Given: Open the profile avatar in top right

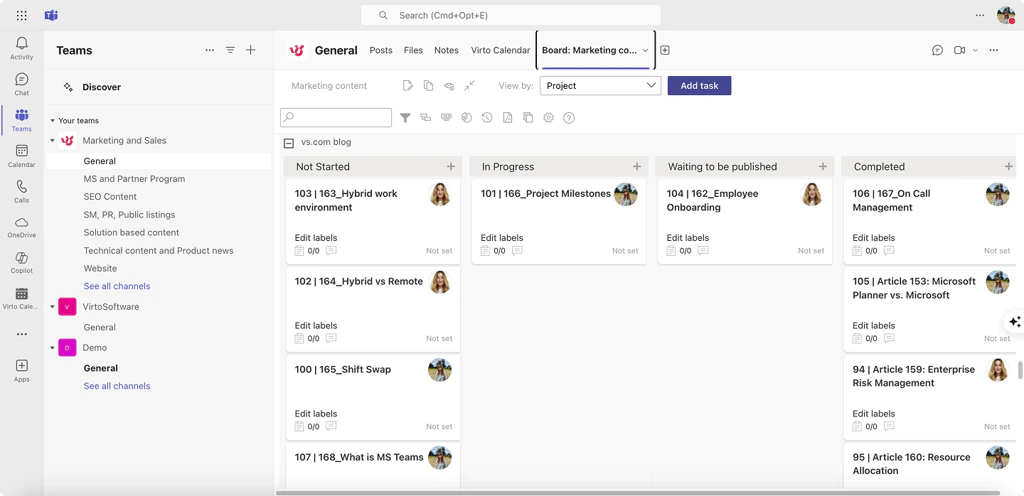Looking at the screenshot, I should (1006, 15).
